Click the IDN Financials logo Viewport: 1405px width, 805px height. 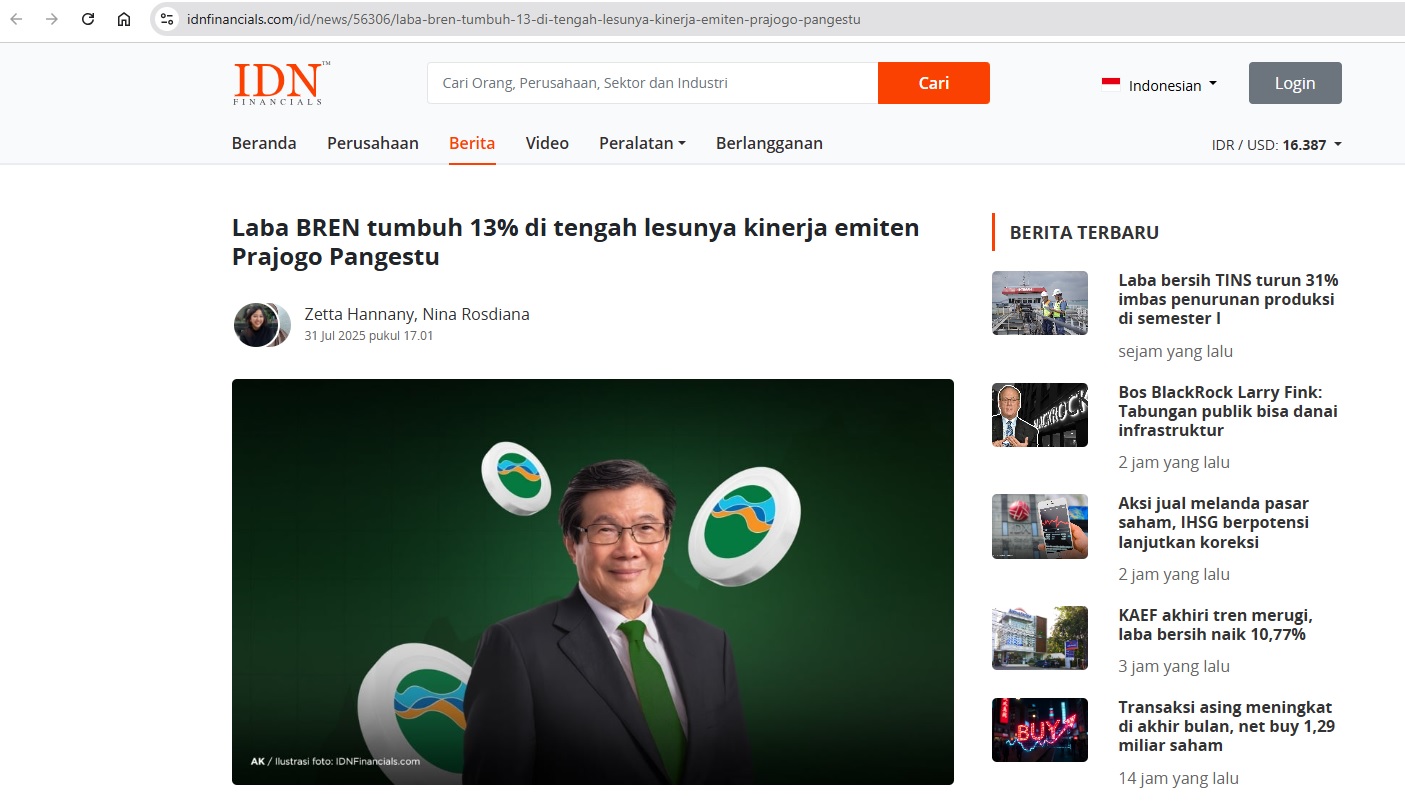pyautogui.click(x=281, y=83)
